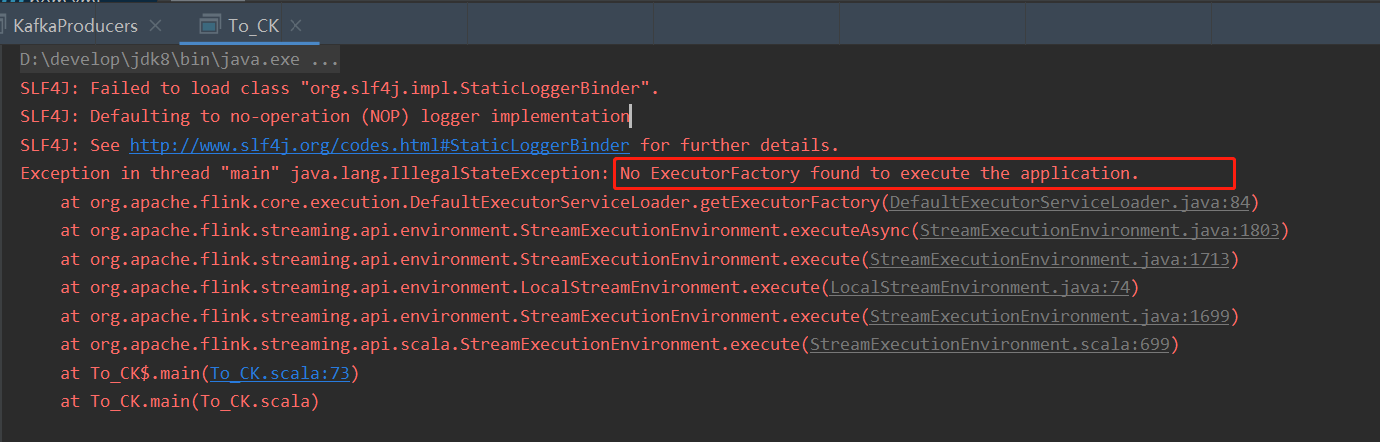Close the To_CK run tab

[296, 25]
